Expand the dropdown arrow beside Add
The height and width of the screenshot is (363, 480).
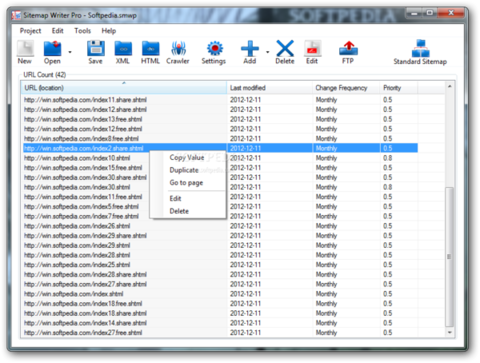pyautogui.click(x=267, y=52)
